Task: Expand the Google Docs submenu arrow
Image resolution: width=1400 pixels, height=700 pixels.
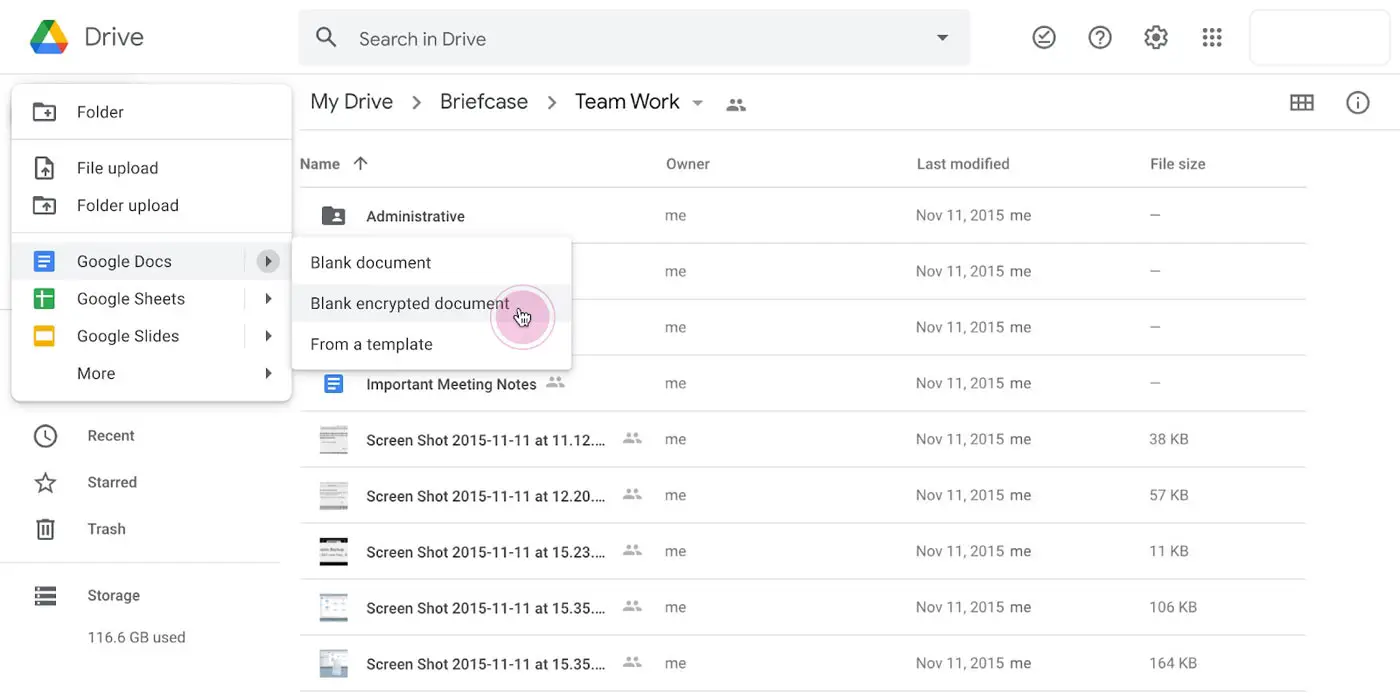Action: [268, 261]
